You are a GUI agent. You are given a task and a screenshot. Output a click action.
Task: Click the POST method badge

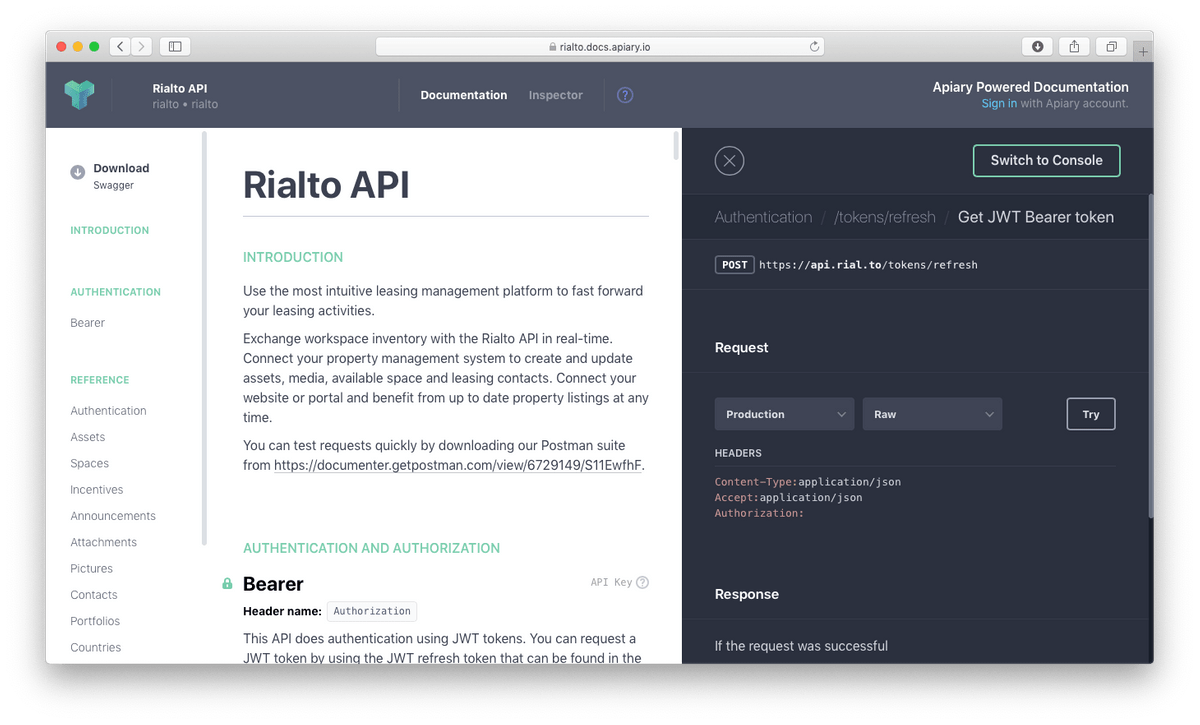[x=734, y=265]
